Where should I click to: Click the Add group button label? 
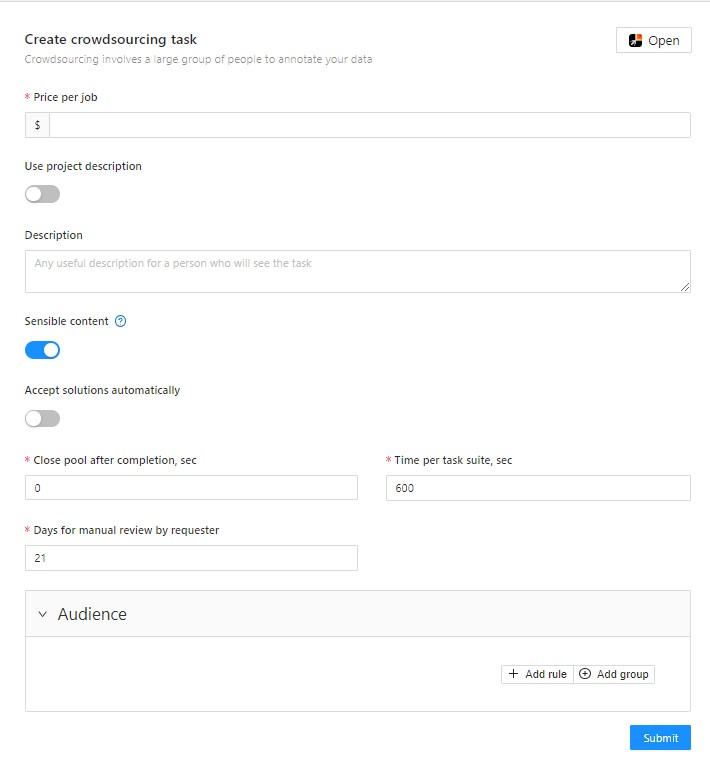click(622, 674)
